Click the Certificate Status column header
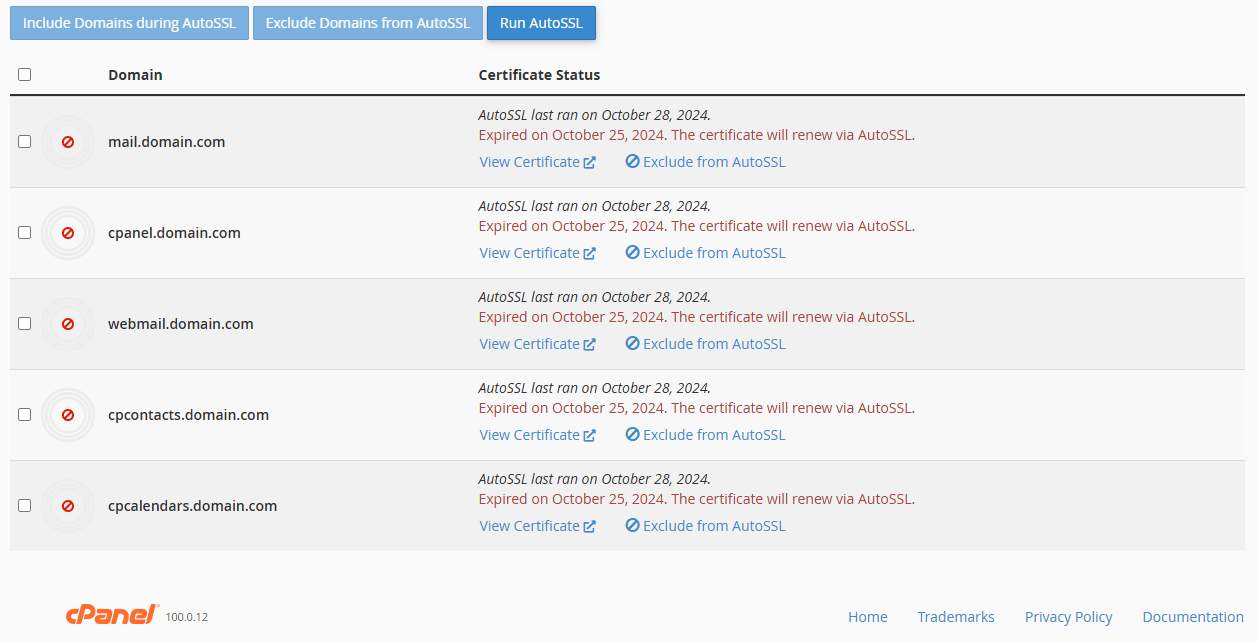The image size is (1258, 642). tap(539, 75)
